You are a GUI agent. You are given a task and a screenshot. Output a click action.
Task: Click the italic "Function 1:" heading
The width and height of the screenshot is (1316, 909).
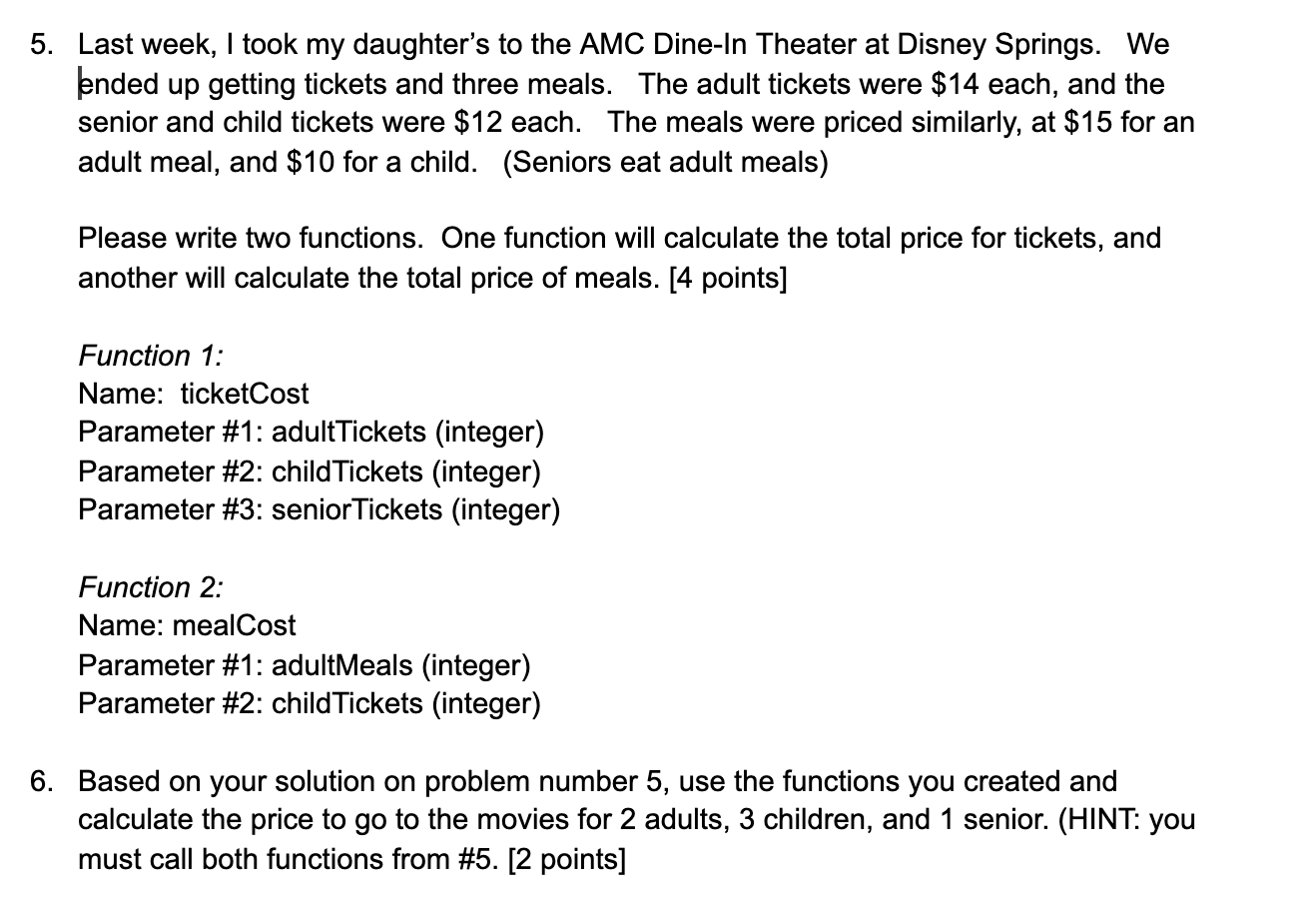[151, 356]
